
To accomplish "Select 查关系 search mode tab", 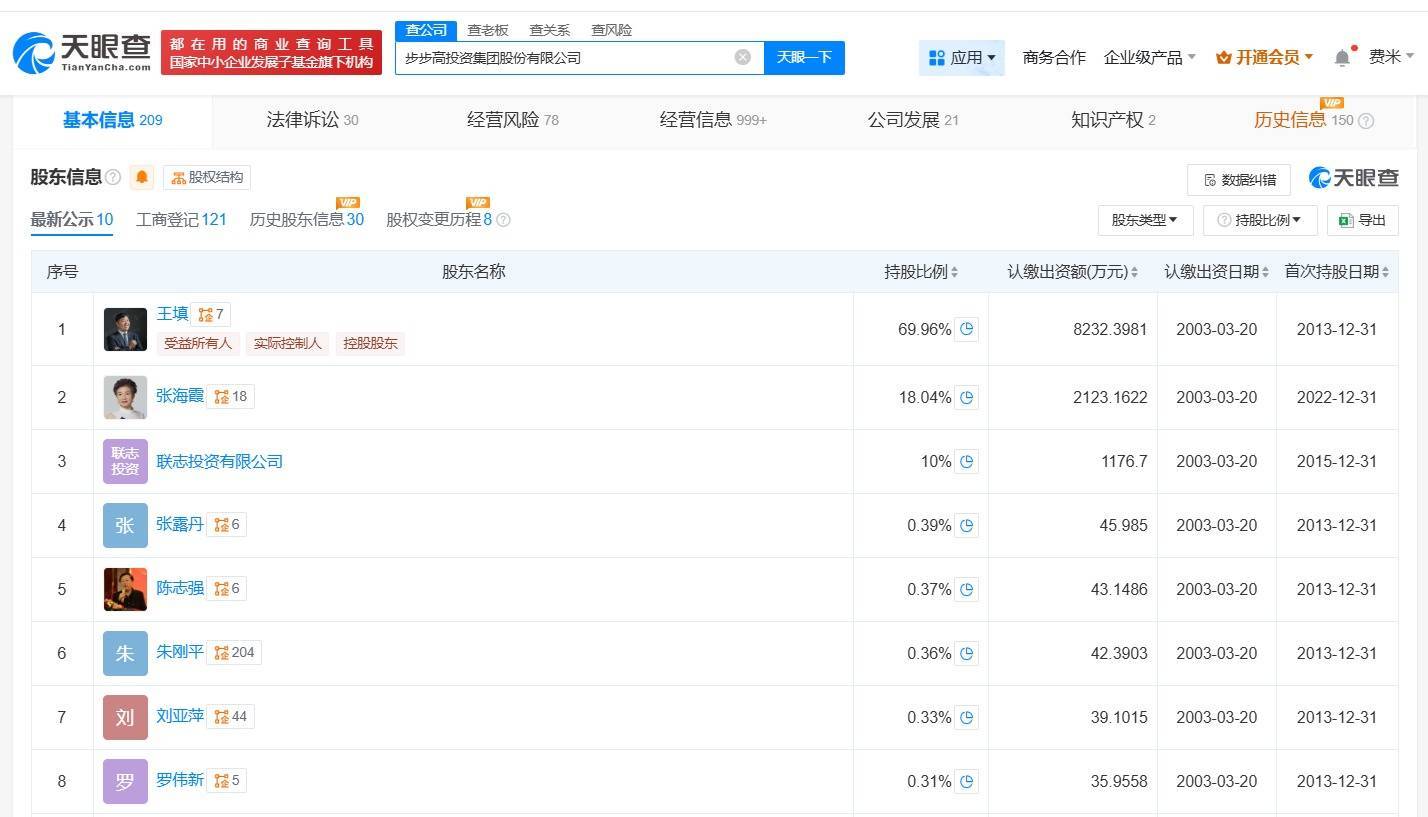I will pos(550,30).
